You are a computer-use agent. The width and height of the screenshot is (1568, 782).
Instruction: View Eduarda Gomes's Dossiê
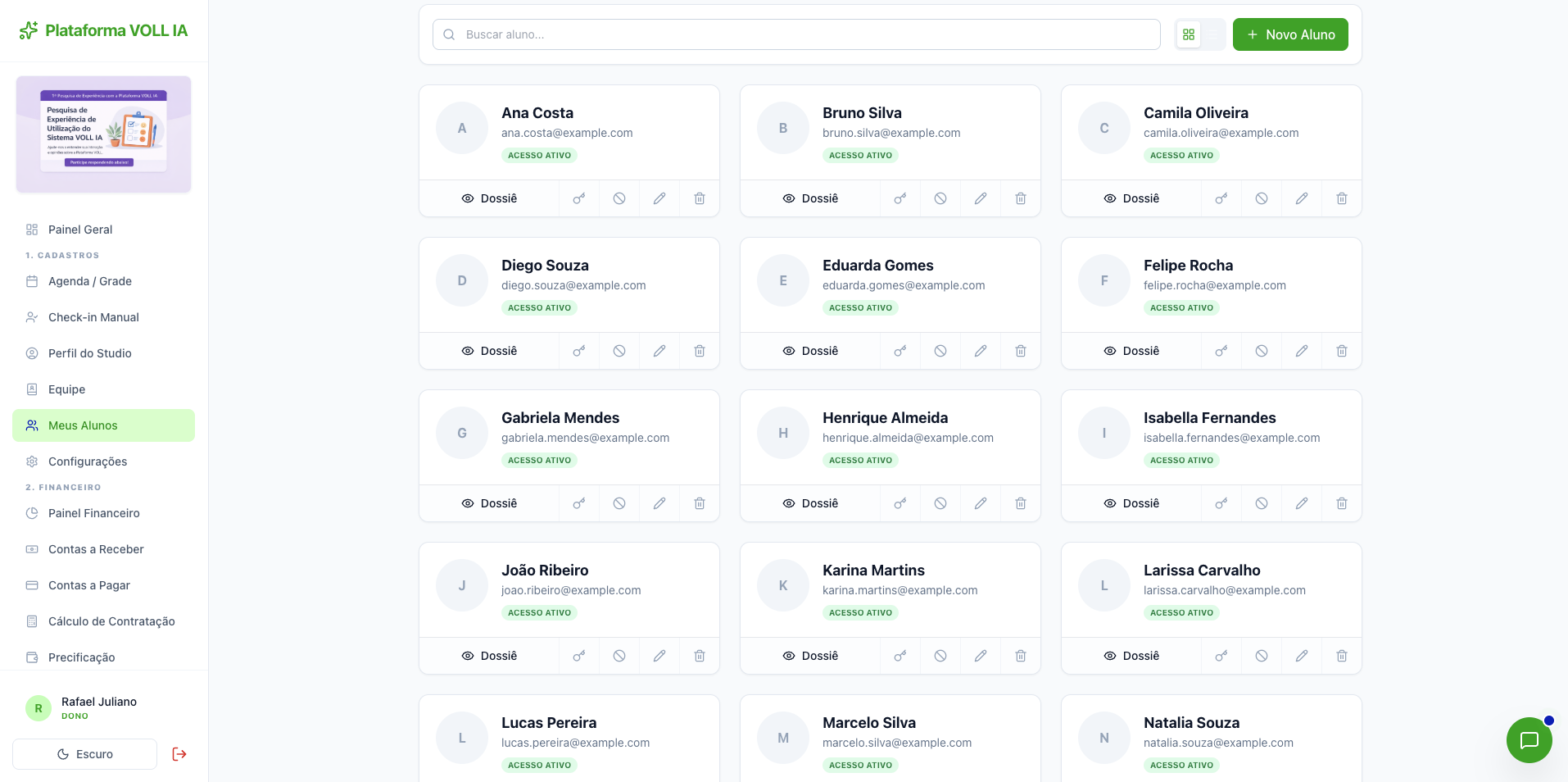(x=810, y=351)
